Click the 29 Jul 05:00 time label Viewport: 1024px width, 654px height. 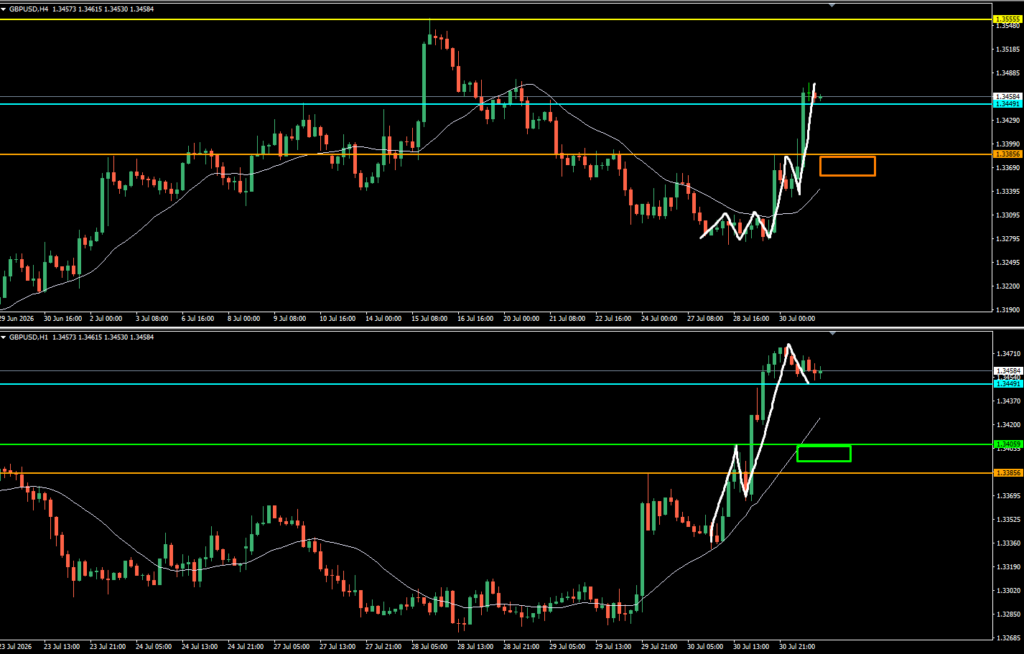coord(567,647)
